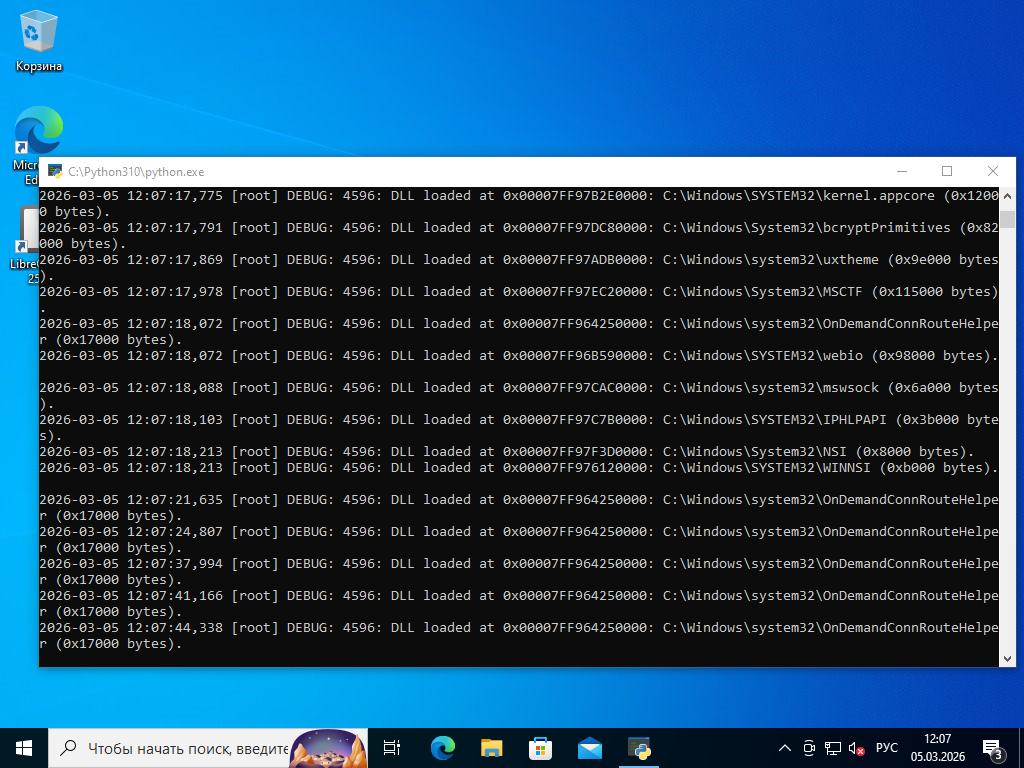The height and width of the screenshot is (768, 1024).
Task: Click the network status tray icon
Action: tap(832, 747)
